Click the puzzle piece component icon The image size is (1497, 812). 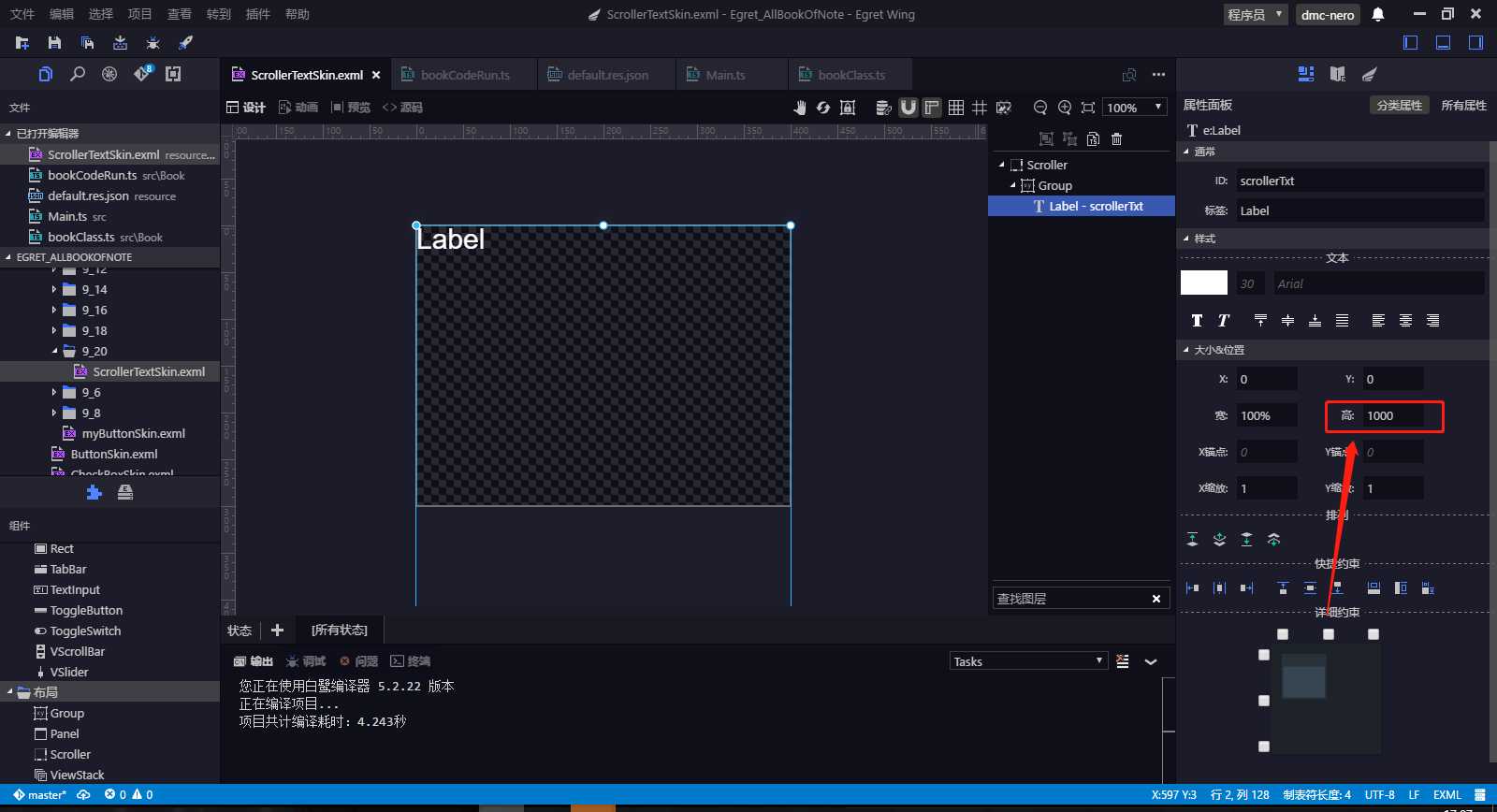(94, 492)
